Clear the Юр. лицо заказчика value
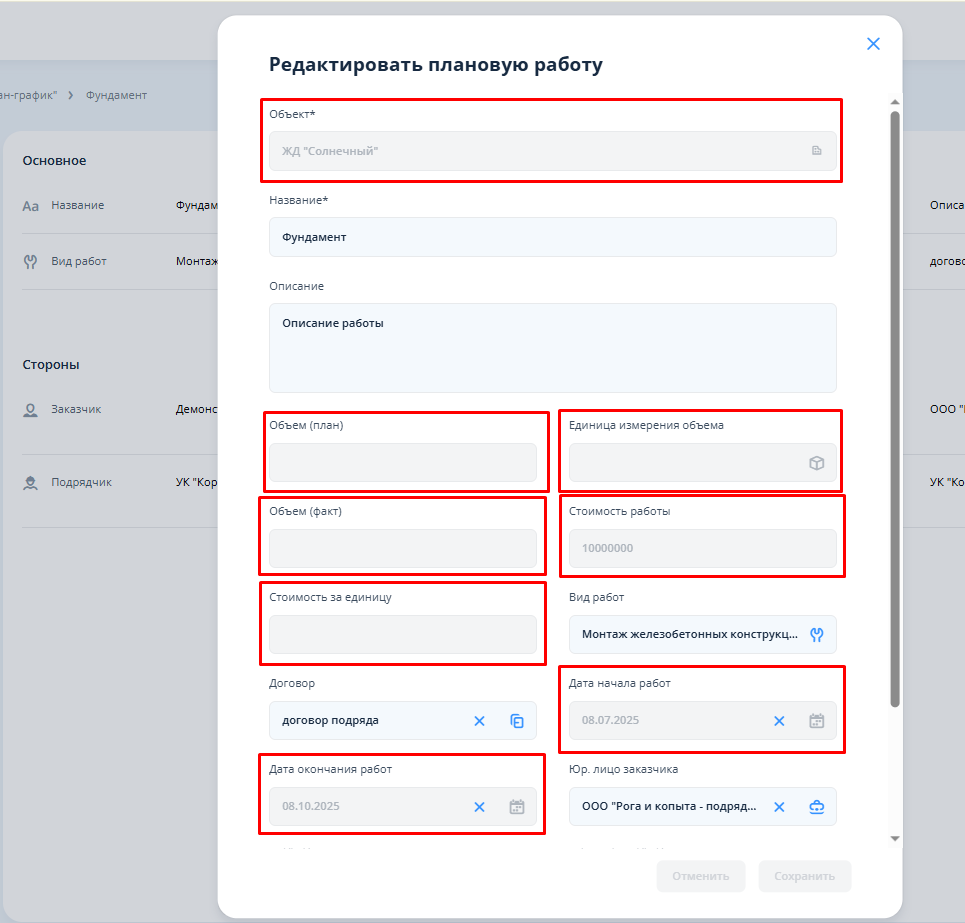 tap(779, 807)
